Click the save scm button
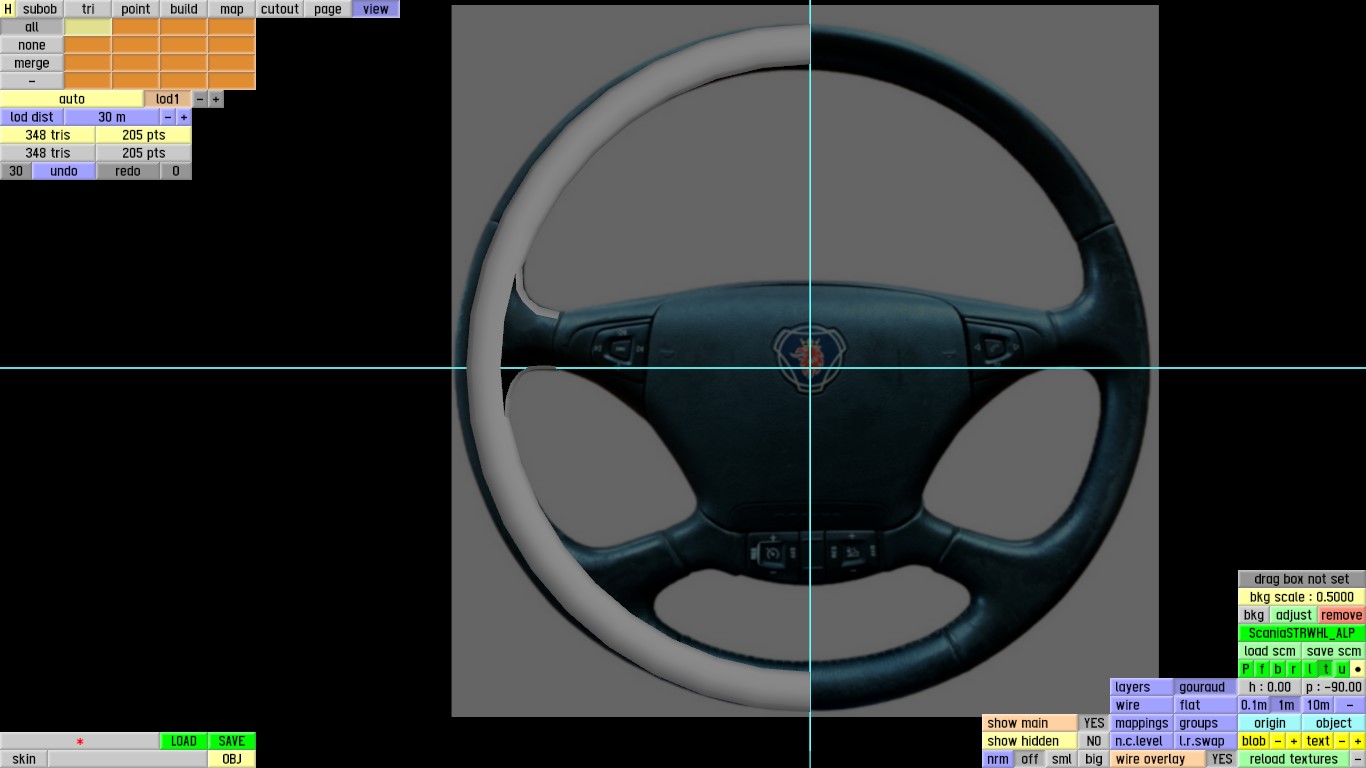Viewport: 1366px width, 768px height. (x=1334, y=651)
